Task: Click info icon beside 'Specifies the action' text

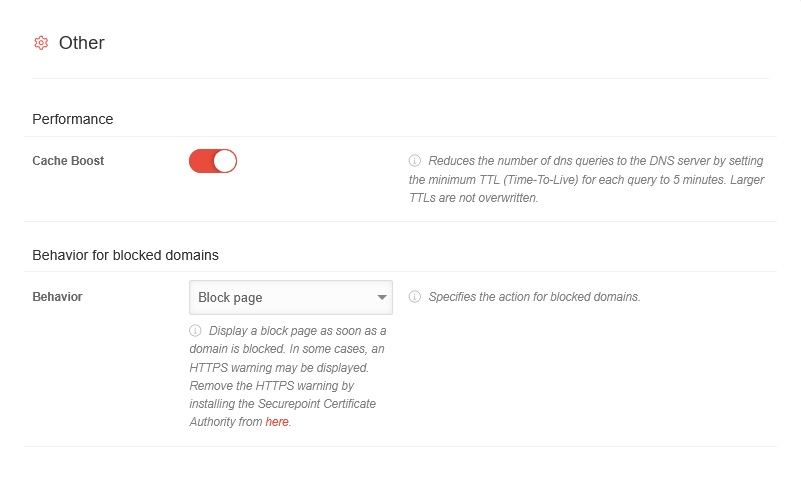Action: [x=415, y=297]
